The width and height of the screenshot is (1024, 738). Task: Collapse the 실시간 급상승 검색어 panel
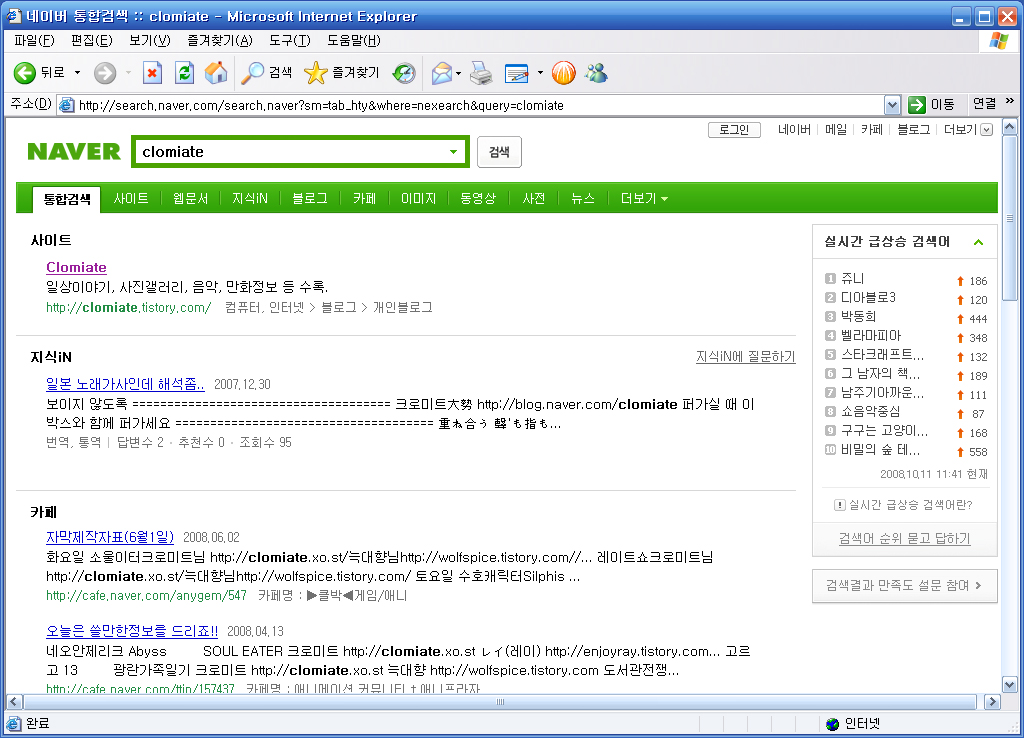point(978,242)
